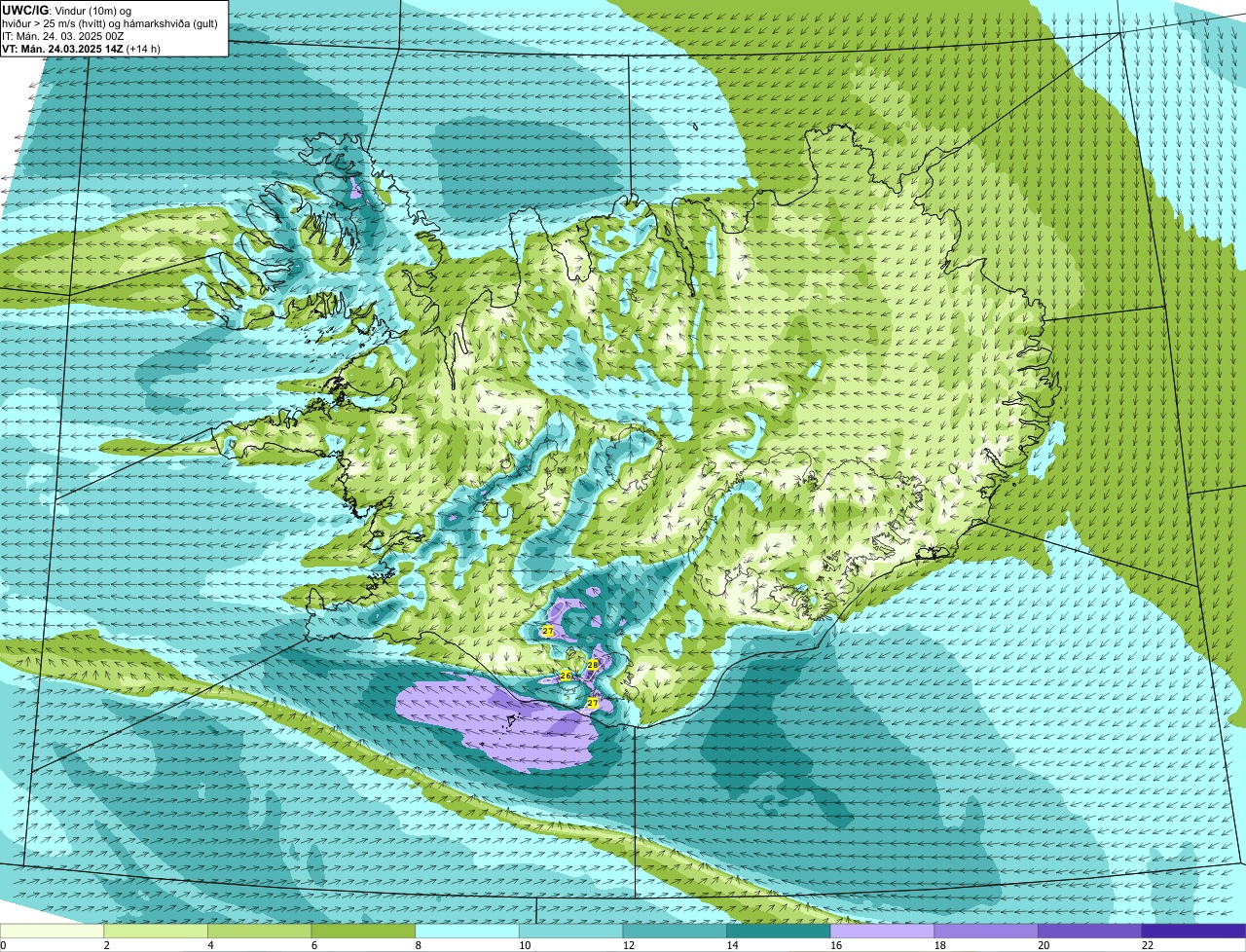Click the yellow "26" gust label on the map
Image resolution: width=1246 pixels, height=952 pixels.
tap(566, 675)
